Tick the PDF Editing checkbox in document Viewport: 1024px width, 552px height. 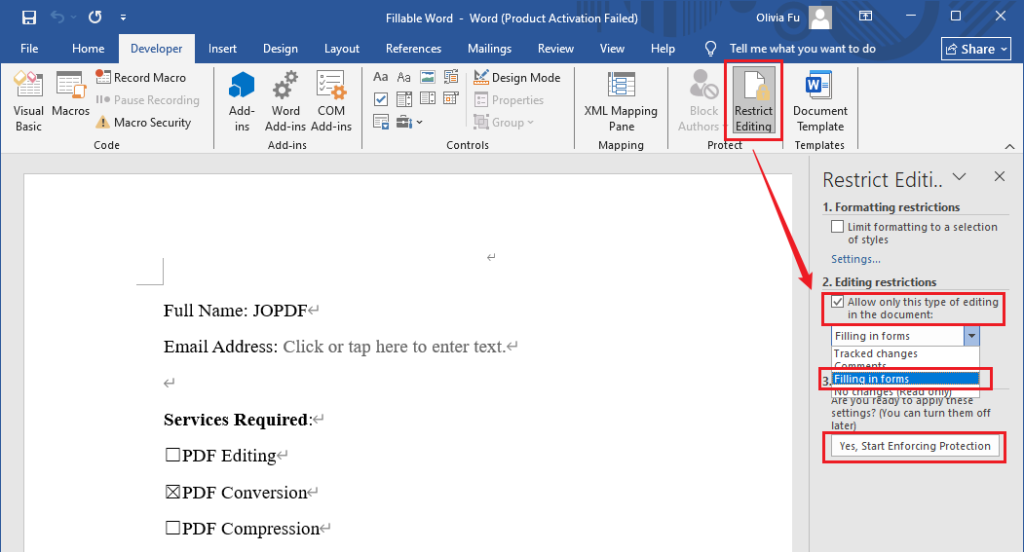point(172,455)
